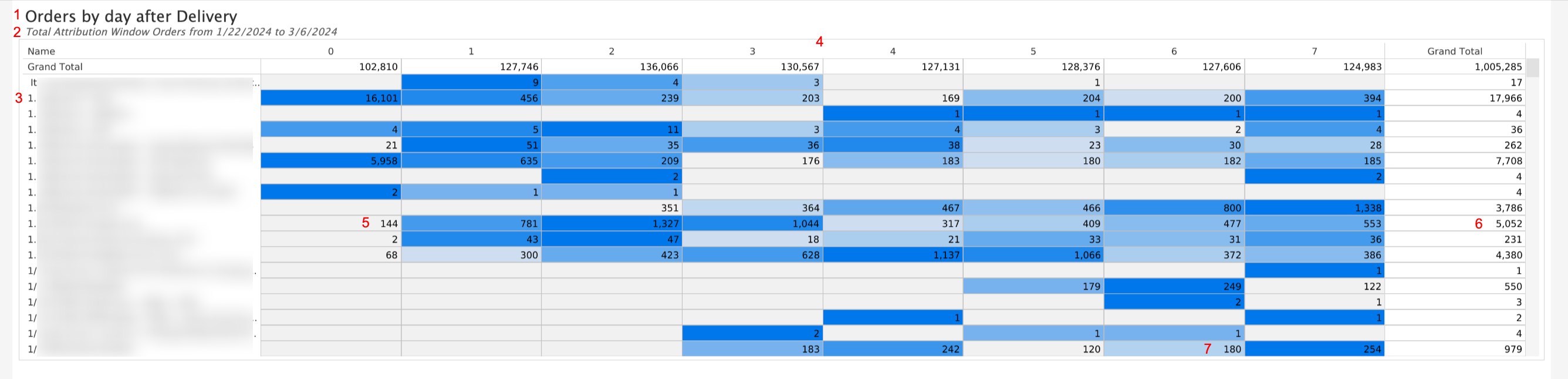Select the 209 cell

pyautogui.click(x=611, y=161)
